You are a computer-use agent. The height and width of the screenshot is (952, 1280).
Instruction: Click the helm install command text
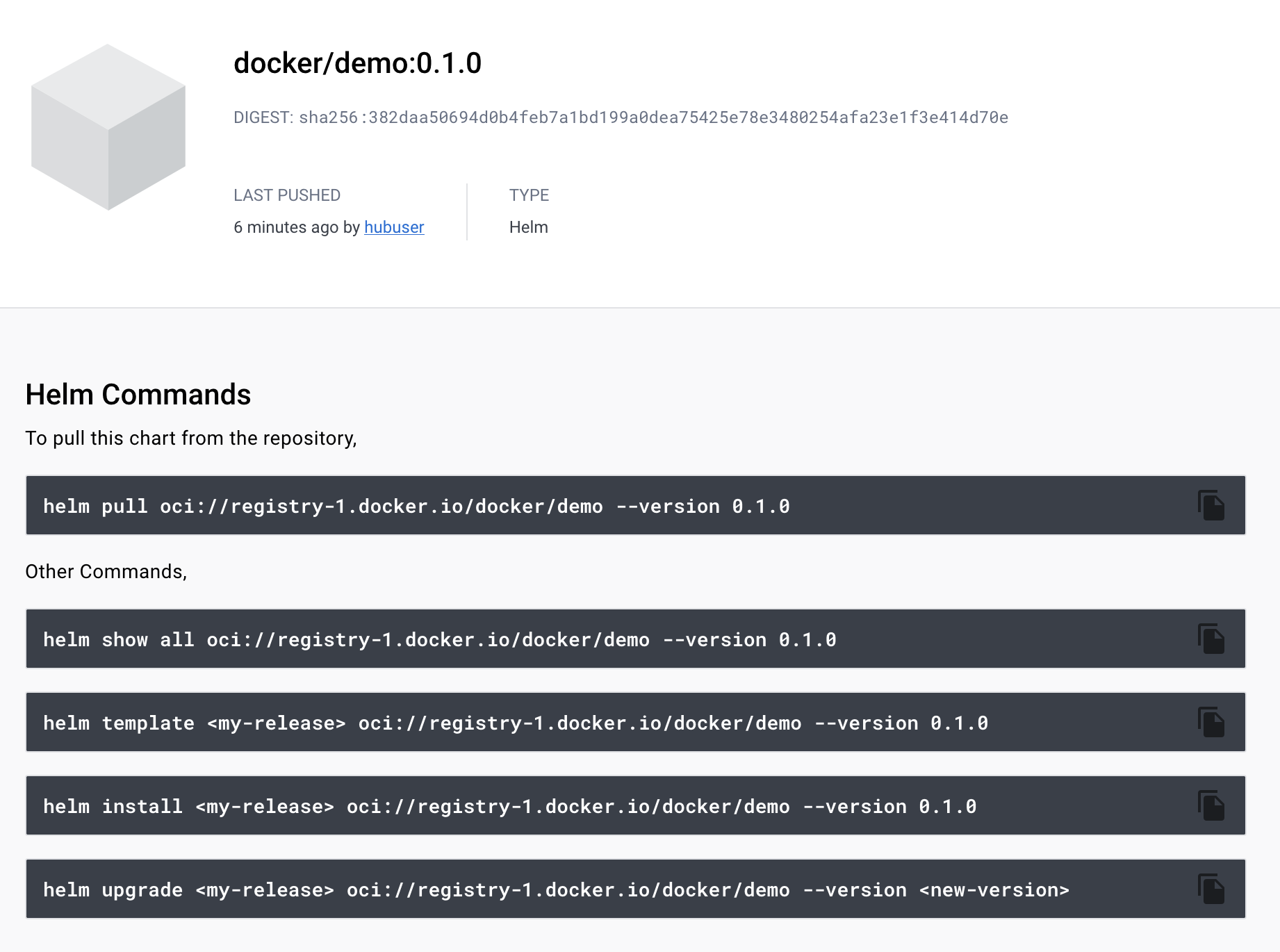509,807
